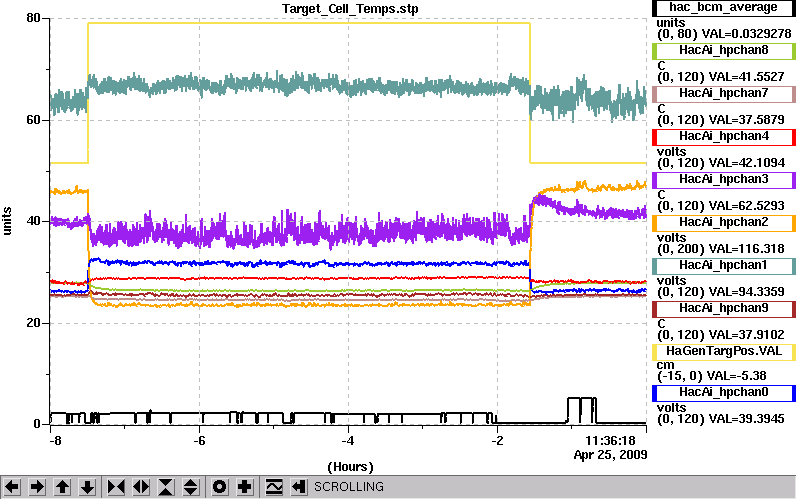Viewport: 796px width, 499px height.
Task: Select the HacAi_hpchan3 legend entry
Action: (723, 179)
